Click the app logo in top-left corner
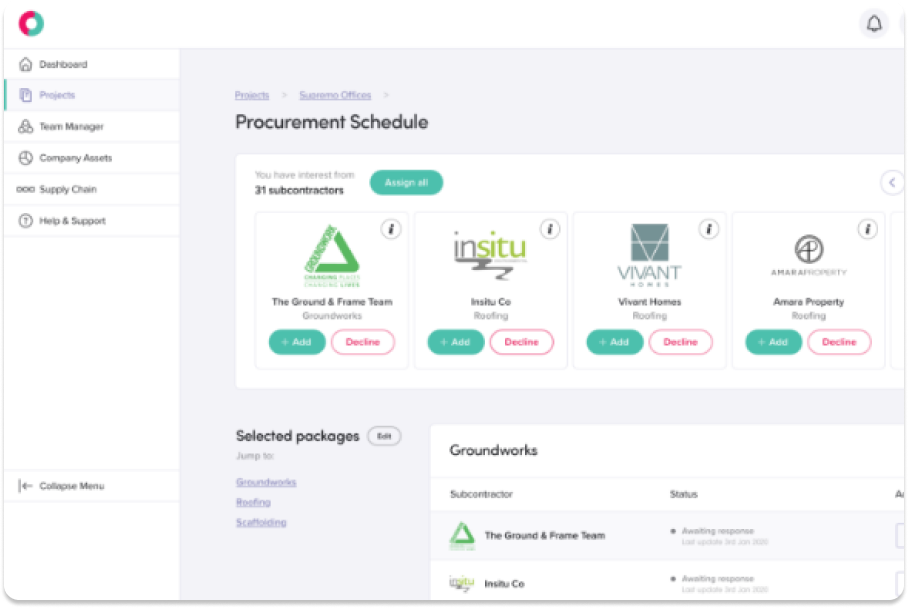This screenshot has height=608, width=908. tap(31, 24)
